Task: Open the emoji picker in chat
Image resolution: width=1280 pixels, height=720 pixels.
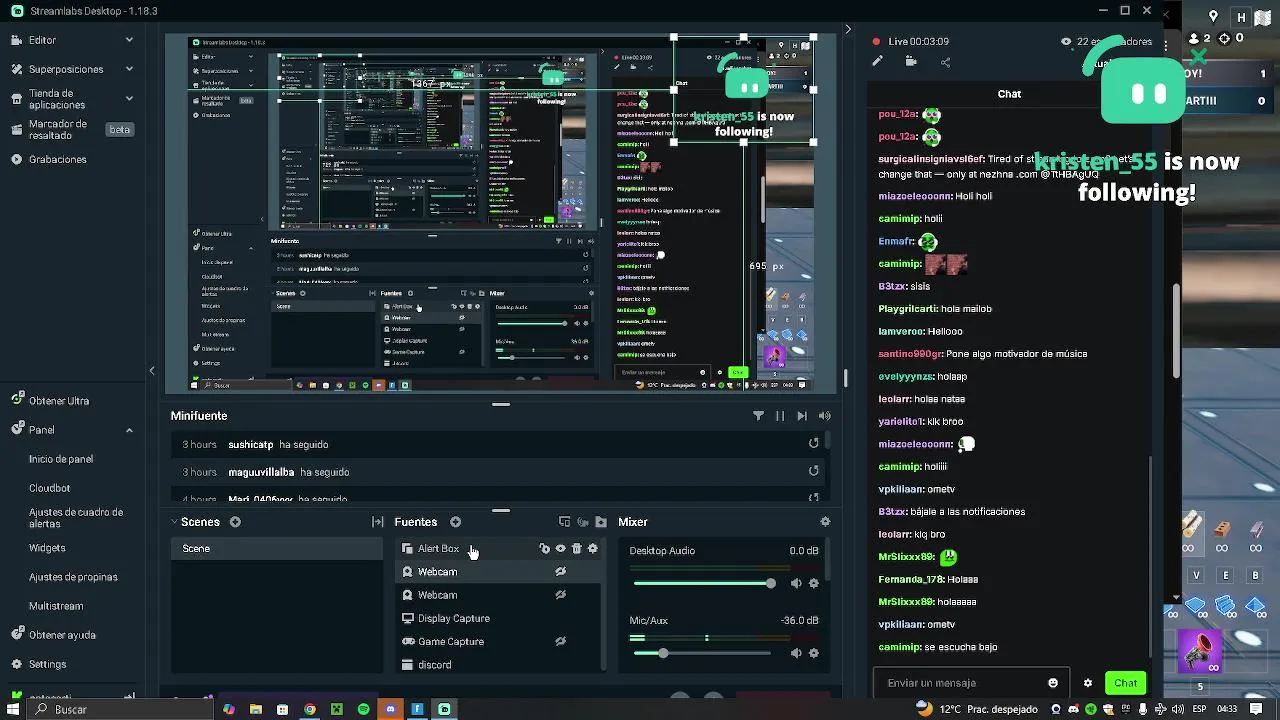Action: [1053, 683]
